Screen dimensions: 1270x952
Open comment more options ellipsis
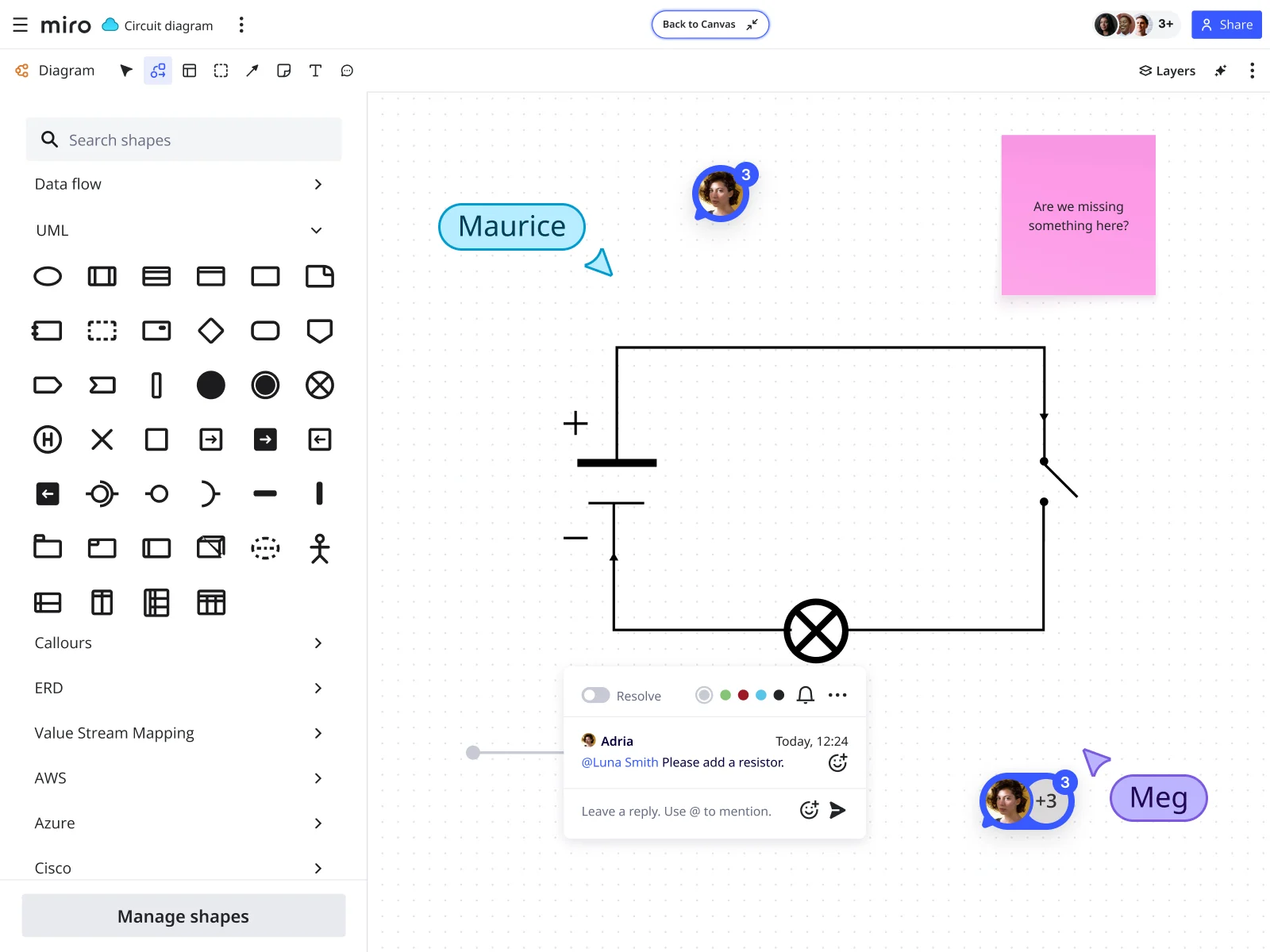pos(837,696)
